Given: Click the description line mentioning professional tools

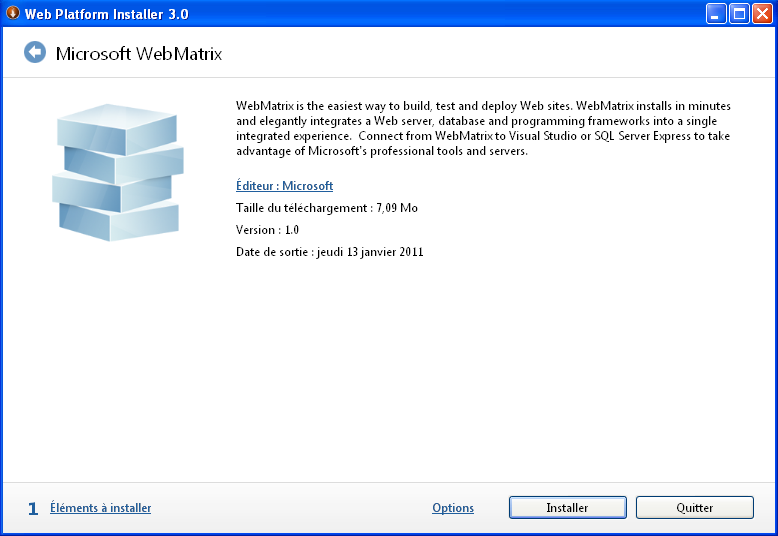Looking at the screenshot, I should [x=381, y=151].
